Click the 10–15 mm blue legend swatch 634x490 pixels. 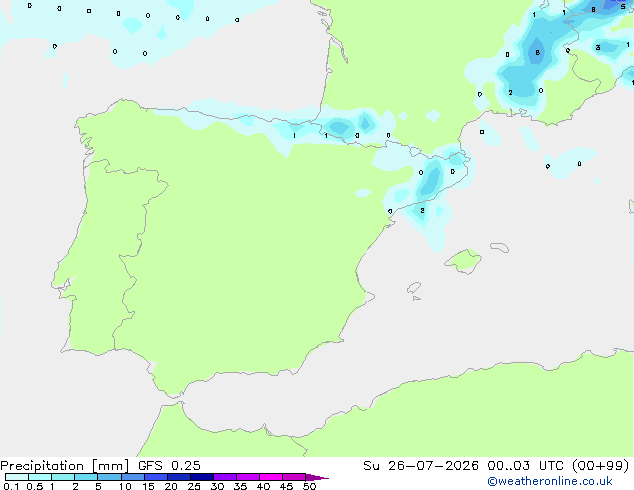coord(133,477)
